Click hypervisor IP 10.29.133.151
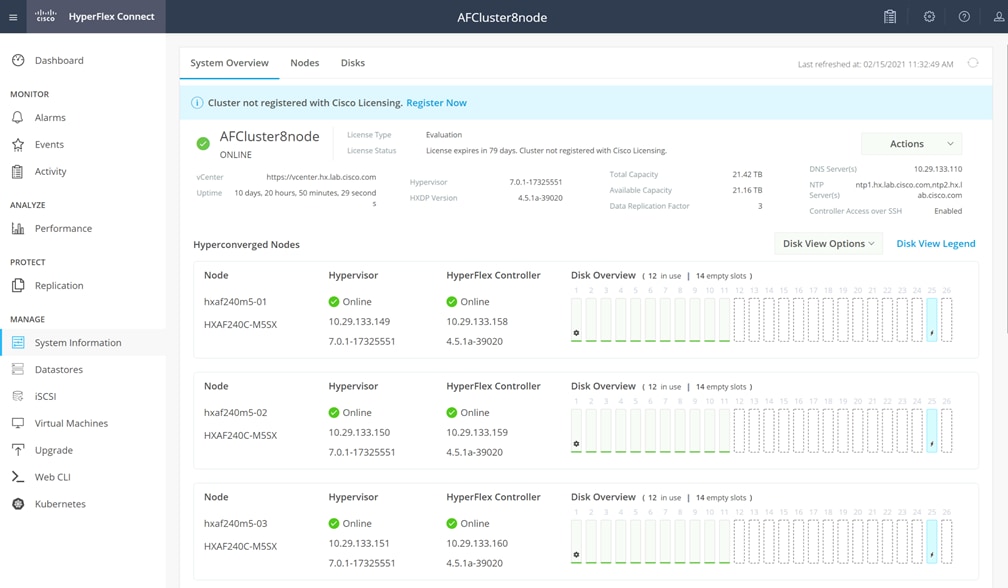The image size is (1008, 588). tap(359, 544)
